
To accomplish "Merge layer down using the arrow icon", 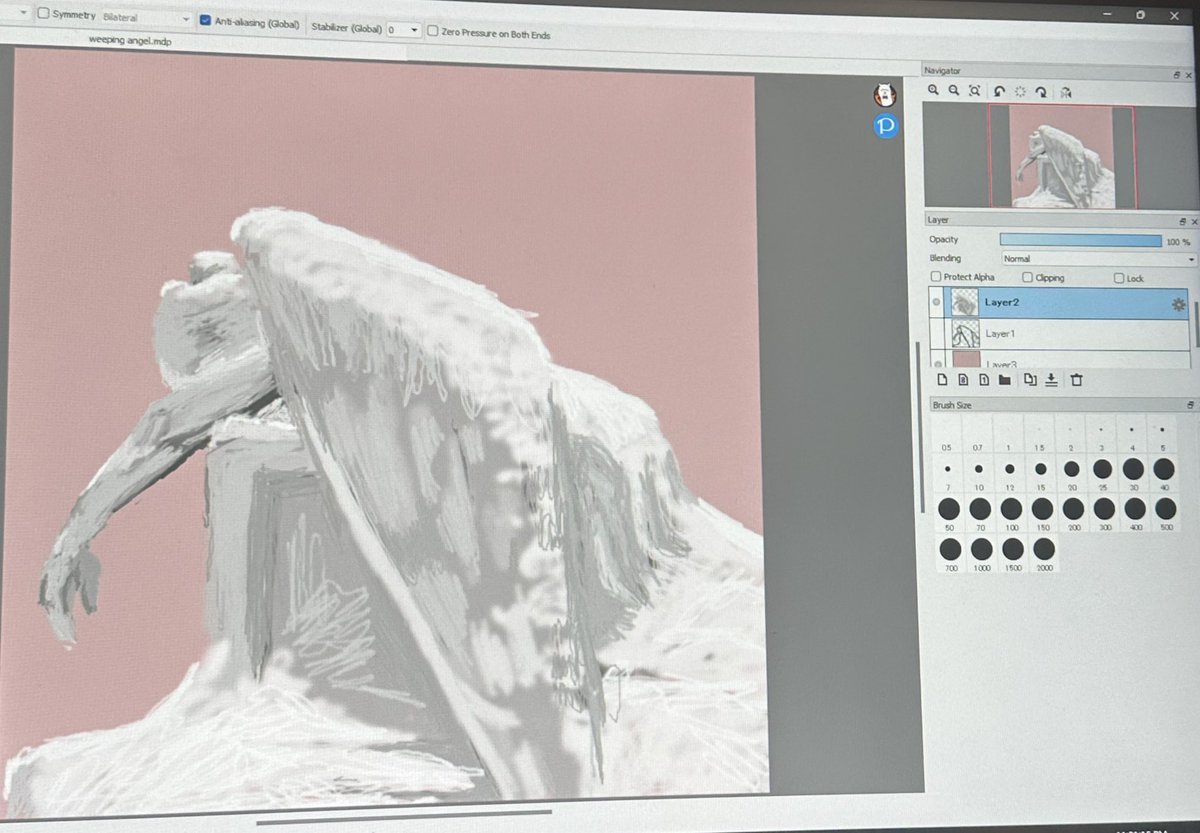I will tap(1051, 379).
